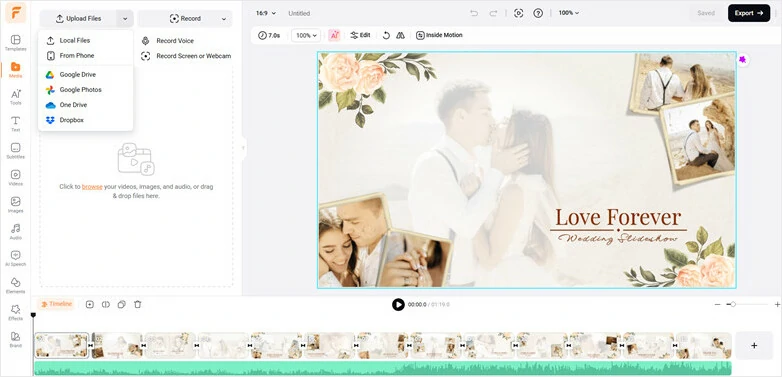Click the Export button
782x377 pixels.
749,13
